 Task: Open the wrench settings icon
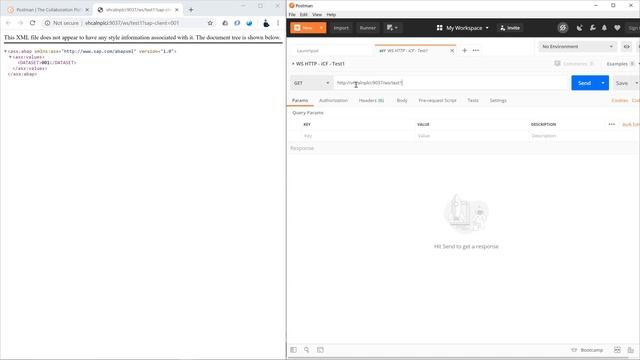[592, 28]
